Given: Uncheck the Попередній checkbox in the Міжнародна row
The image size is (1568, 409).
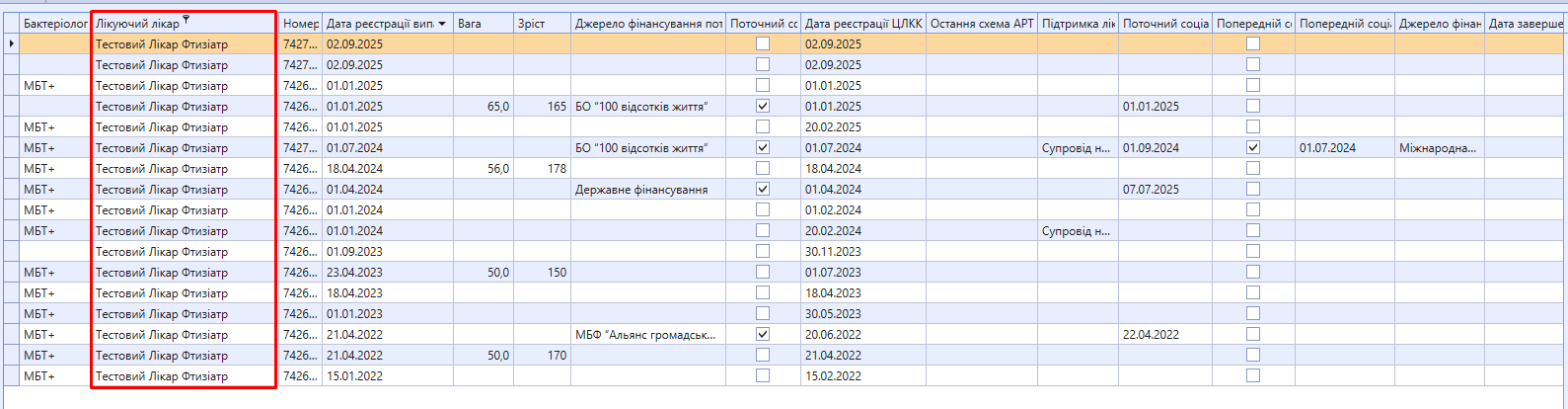Looking at the screenshot, I should click(x=1253, y=147).
